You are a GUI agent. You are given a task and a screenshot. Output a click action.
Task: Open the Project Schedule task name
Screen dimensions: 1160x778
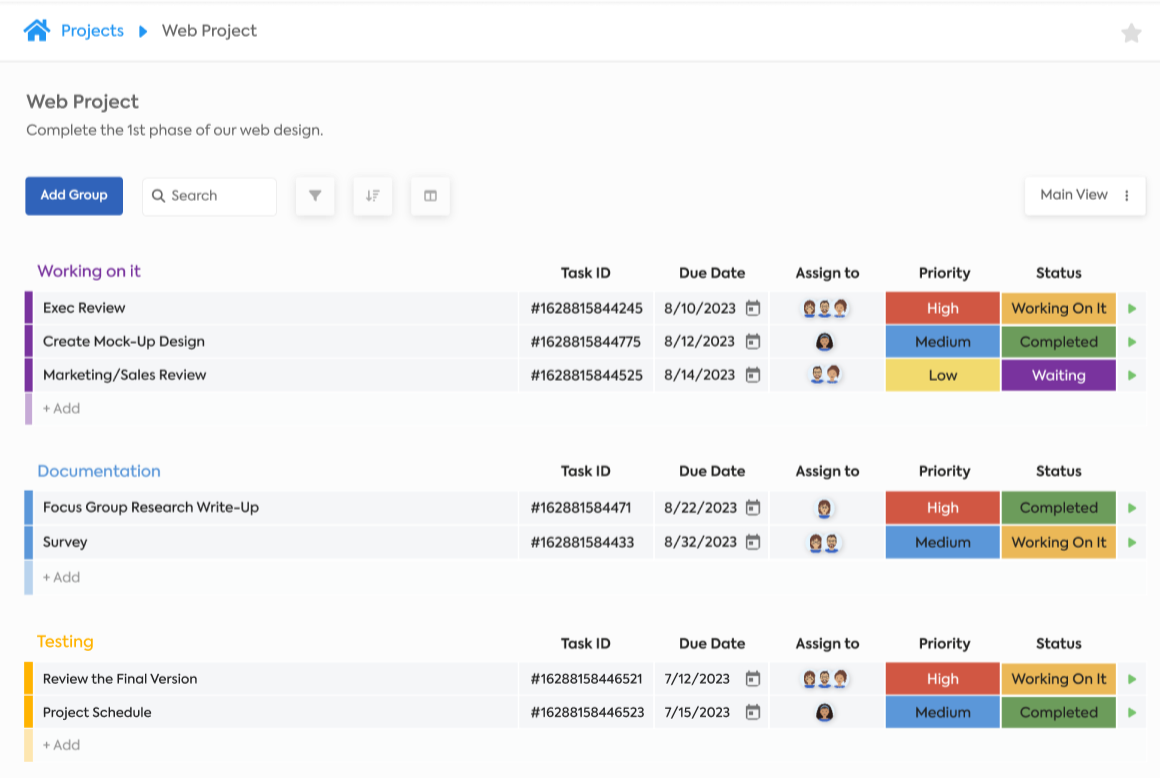(x=97, y=712)
